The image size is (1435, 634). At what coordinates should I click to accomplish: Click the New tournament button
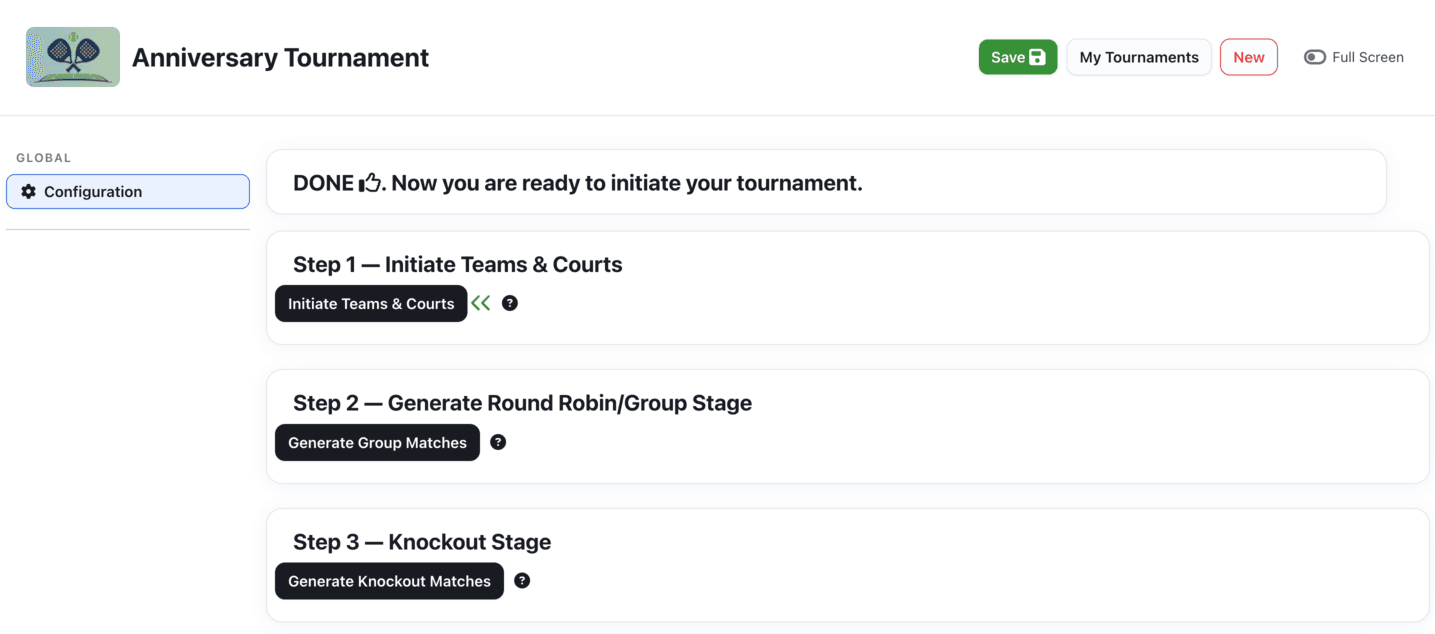click(x=1247, y=57)
